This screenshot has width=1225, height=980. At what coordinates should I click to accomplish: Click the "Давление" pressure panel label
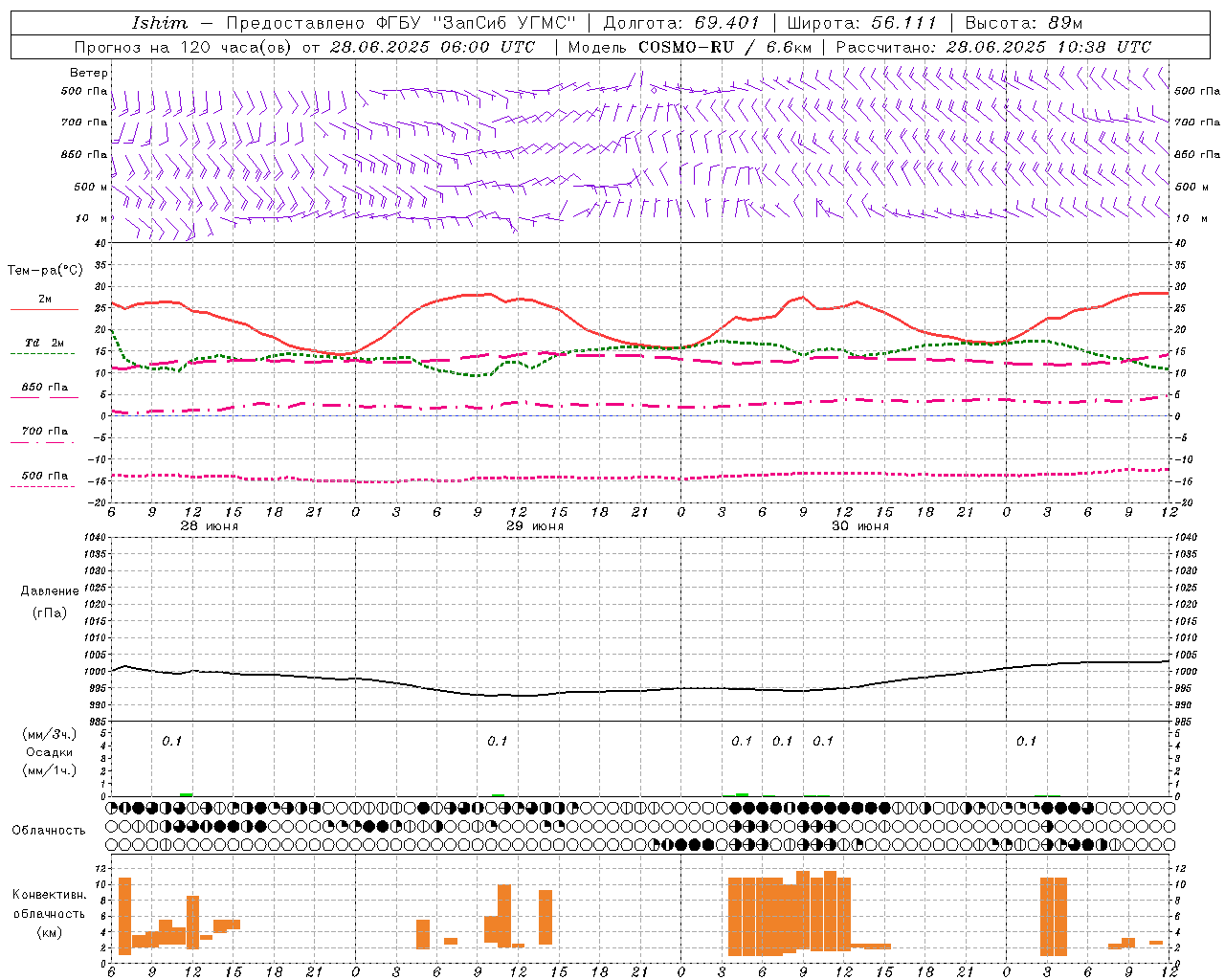pos(50,591)
